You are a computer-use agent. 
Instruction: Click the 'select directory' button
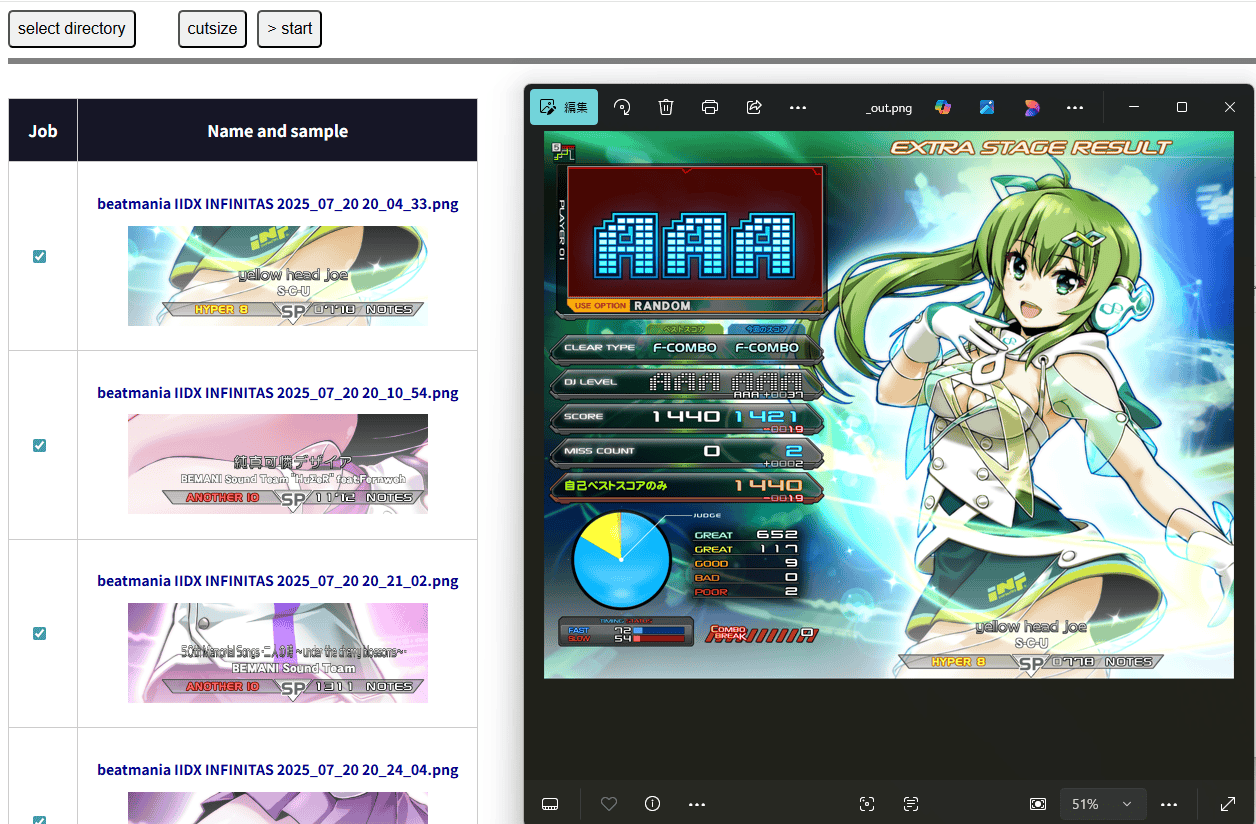click(72, 29)
